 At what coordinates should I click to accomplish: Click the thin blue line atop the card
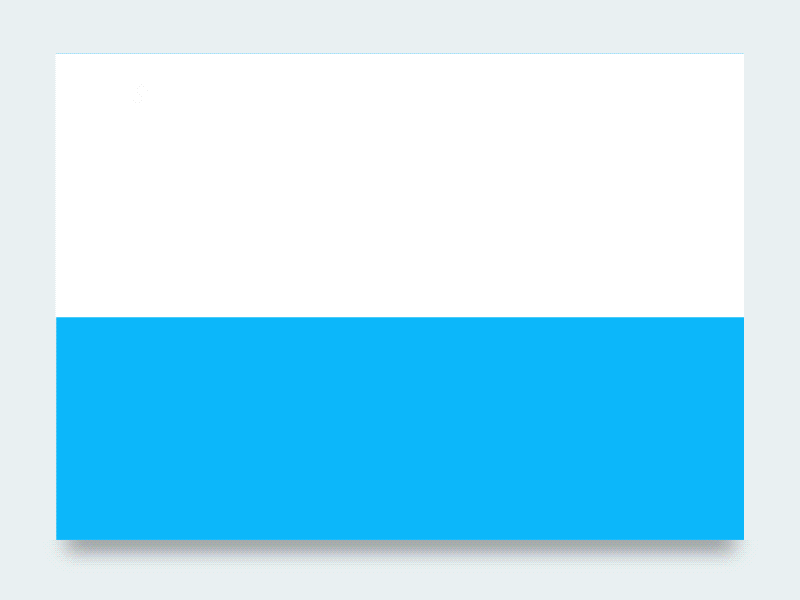399,53
